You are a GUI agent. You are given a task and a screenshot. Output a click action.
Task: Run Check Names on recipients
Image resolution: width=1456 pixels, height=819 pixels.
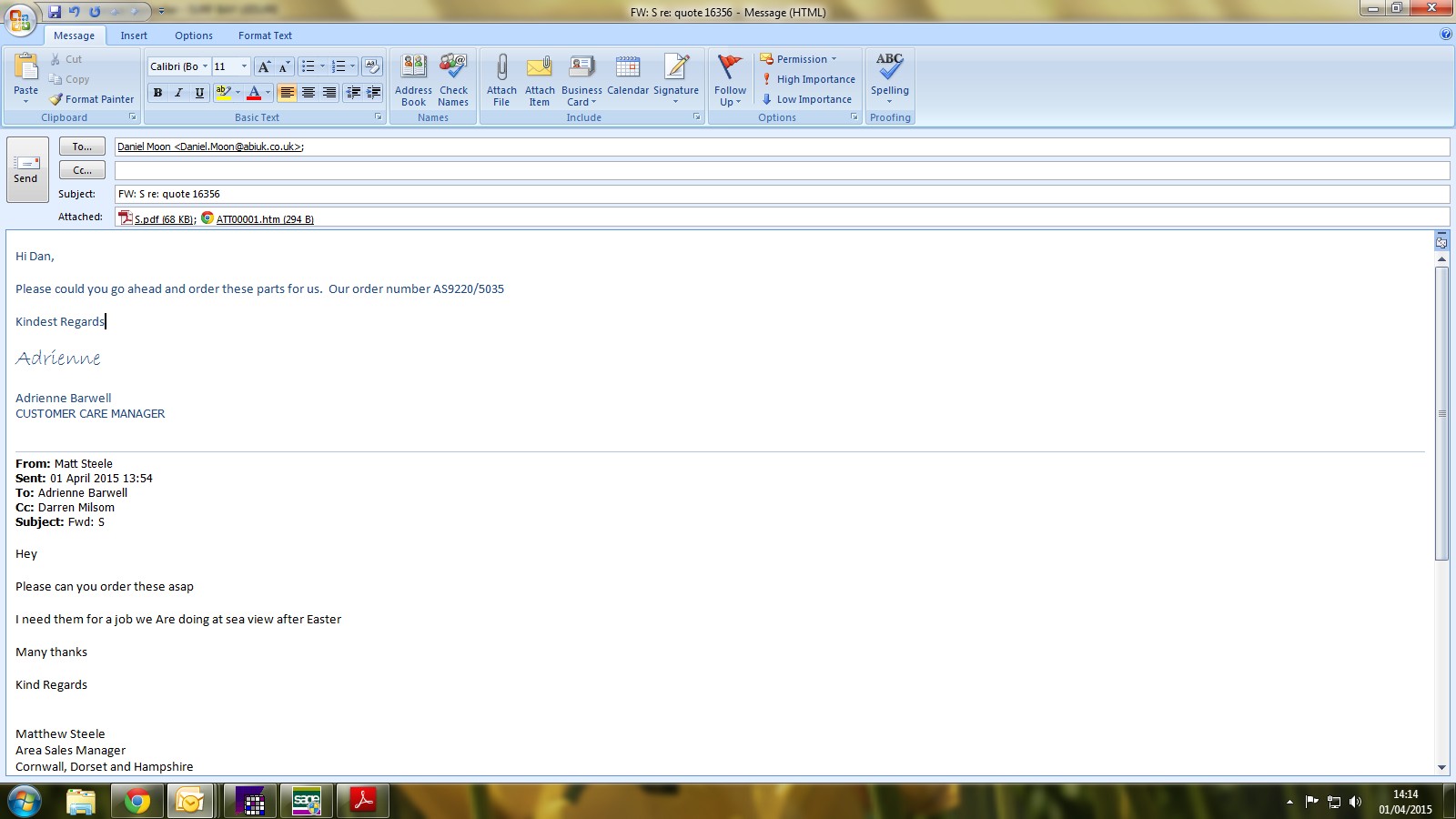[453, 80]
